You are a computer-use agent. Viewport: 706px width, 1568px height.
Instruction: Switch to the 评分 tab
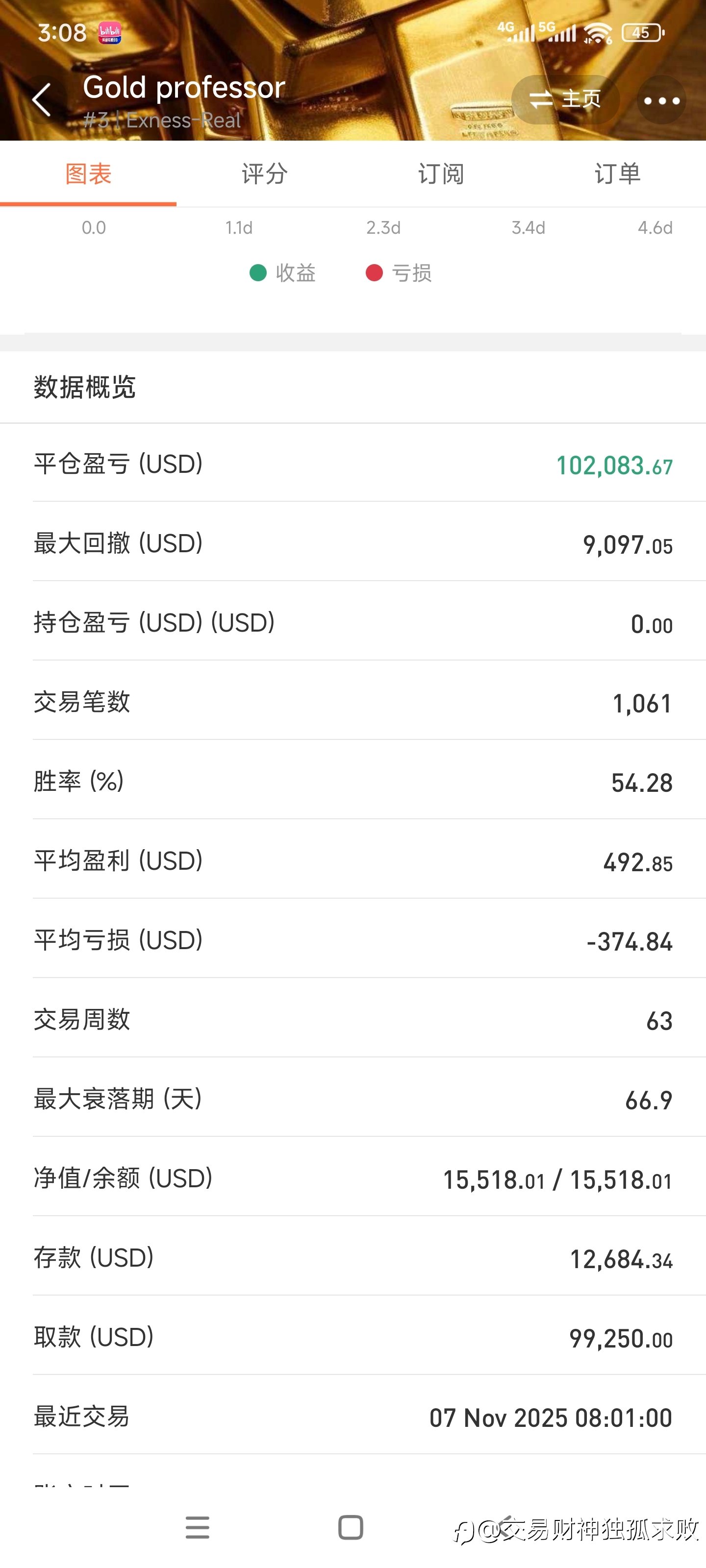click(264, 175)
